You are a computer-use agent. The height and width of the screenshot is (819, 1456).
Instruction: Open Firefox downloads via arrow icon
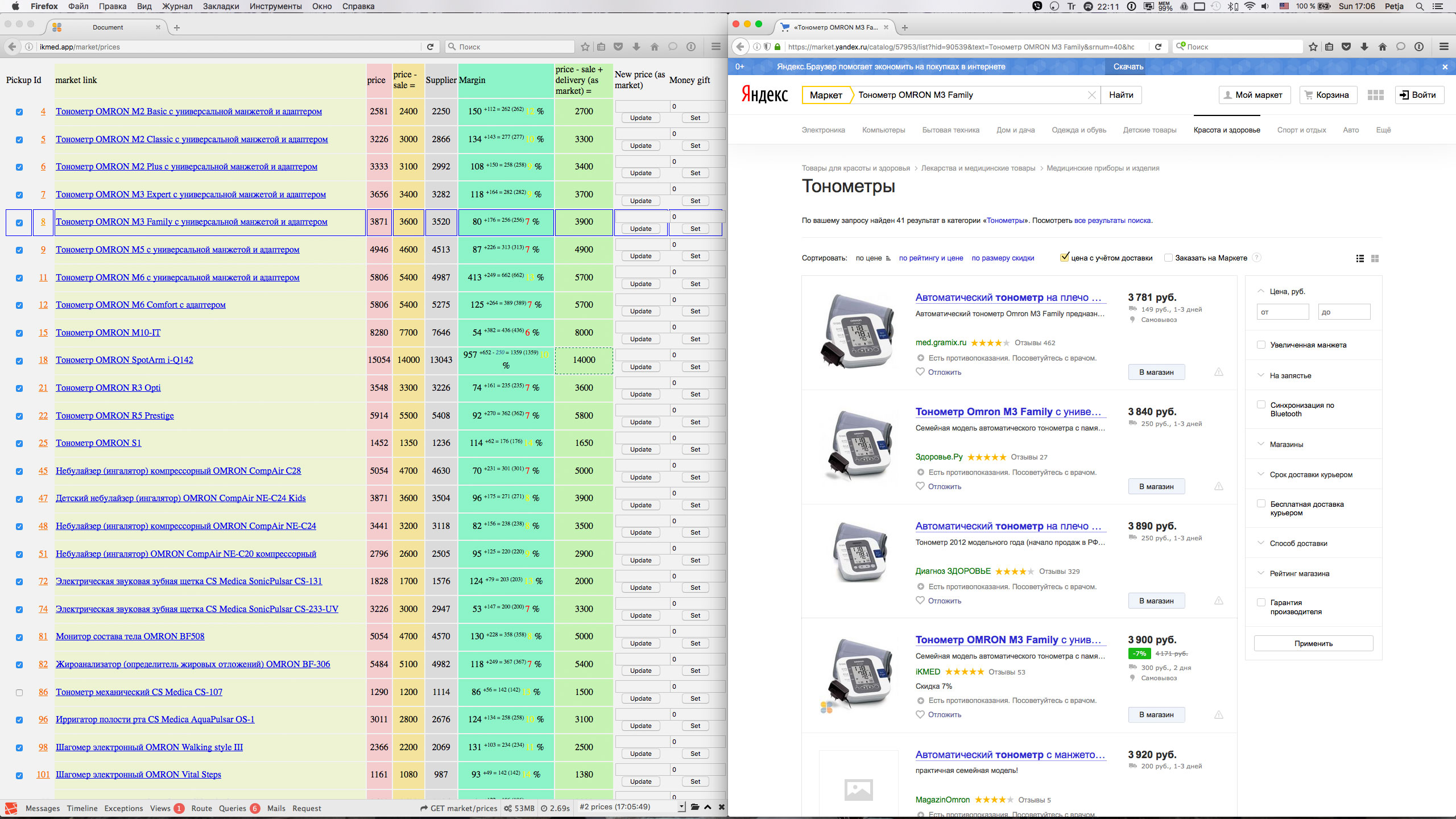coord(636,47)
